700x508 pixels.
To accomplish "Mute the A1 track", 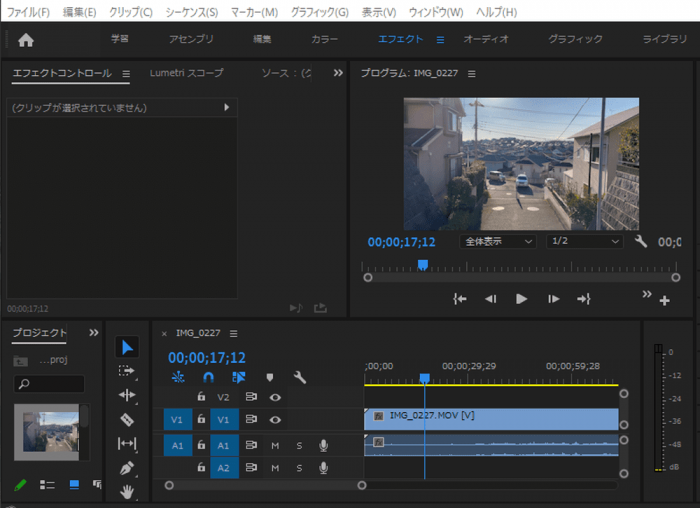I will 275,446.
